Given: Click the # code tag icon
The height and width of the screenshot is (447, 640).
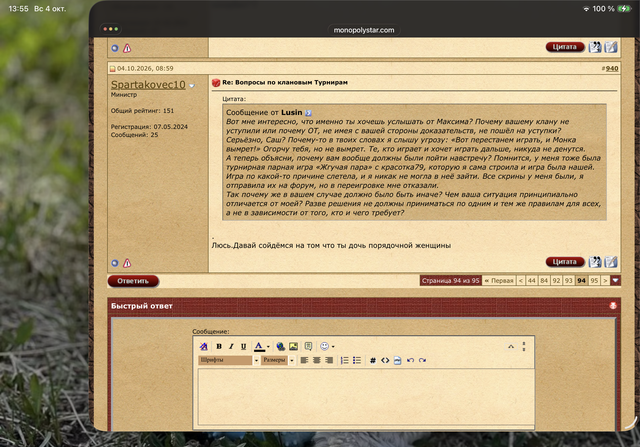Looking at the screenshot, I should click(373, 360).
